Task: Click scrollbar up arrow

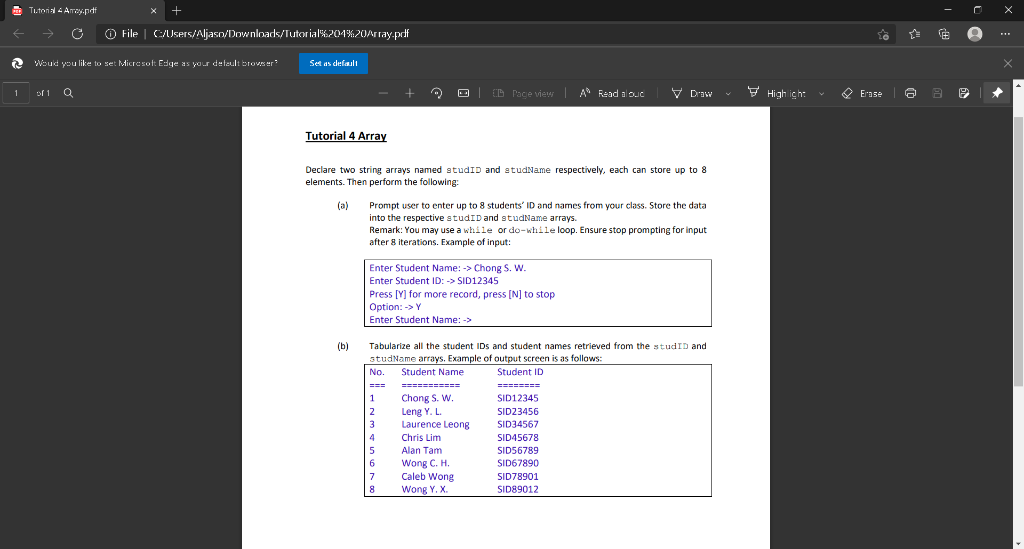Action: click(1018, 85)
